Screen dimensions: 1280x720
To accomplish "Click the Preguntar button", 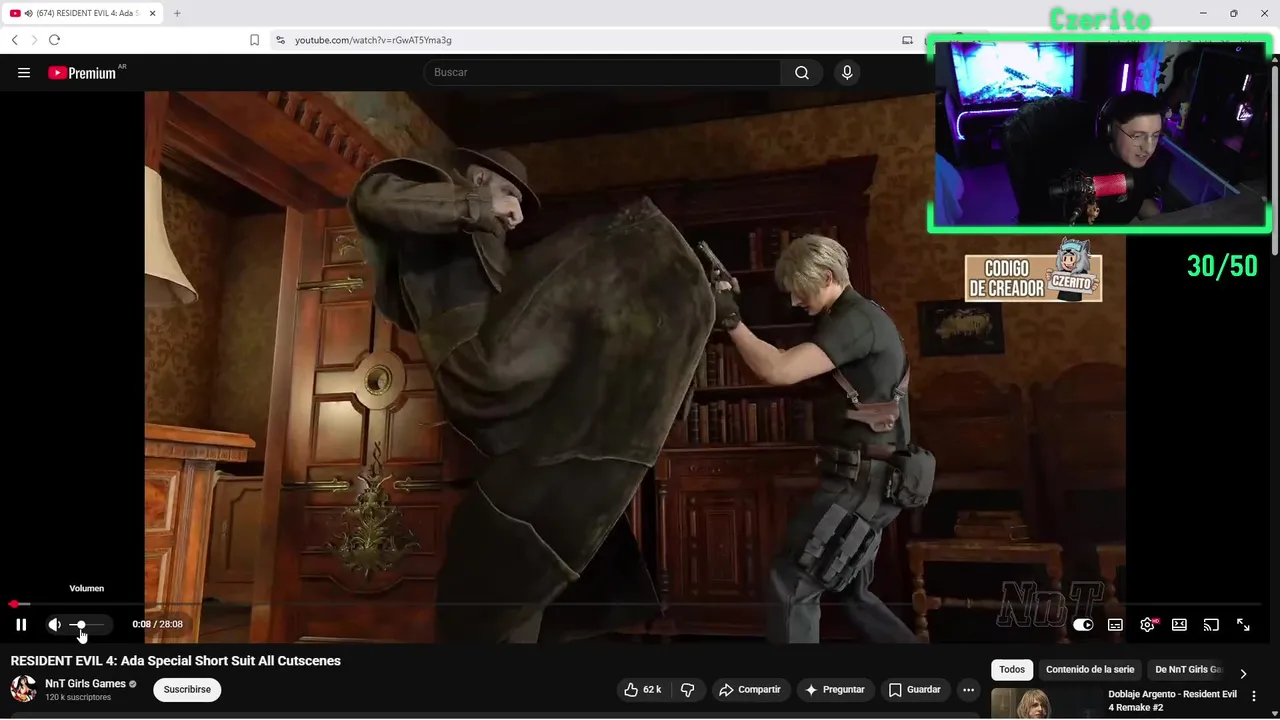I will click(835, 689).
